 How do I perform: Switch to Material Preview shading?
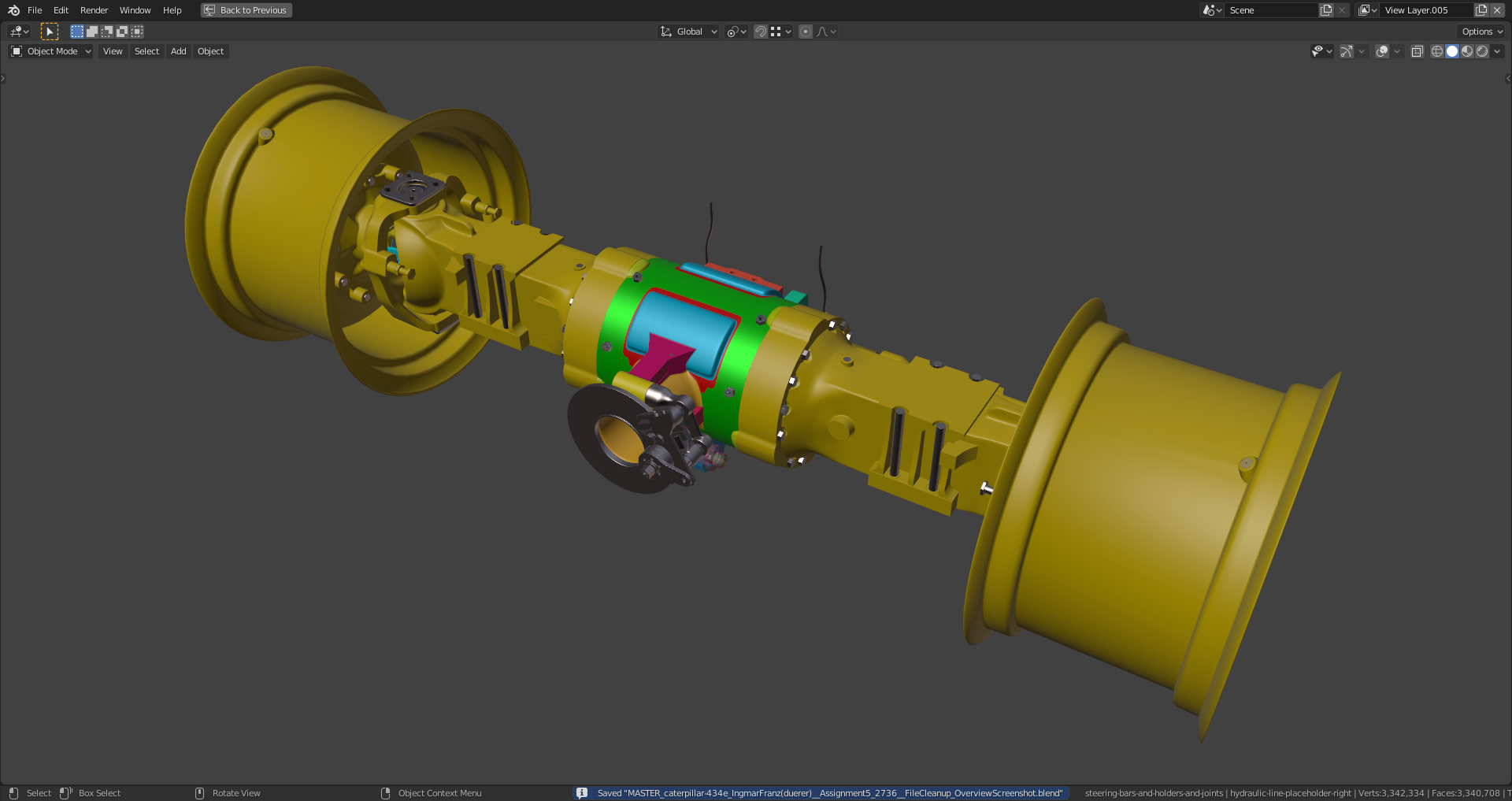pos(1467,51)
